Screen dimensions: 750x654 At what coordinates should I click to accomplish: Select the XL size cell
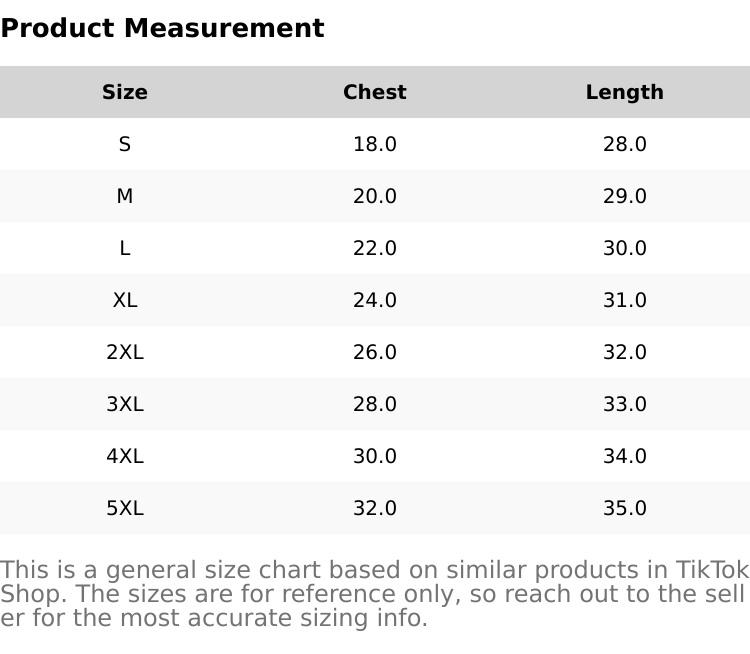[x=125, y=300]
